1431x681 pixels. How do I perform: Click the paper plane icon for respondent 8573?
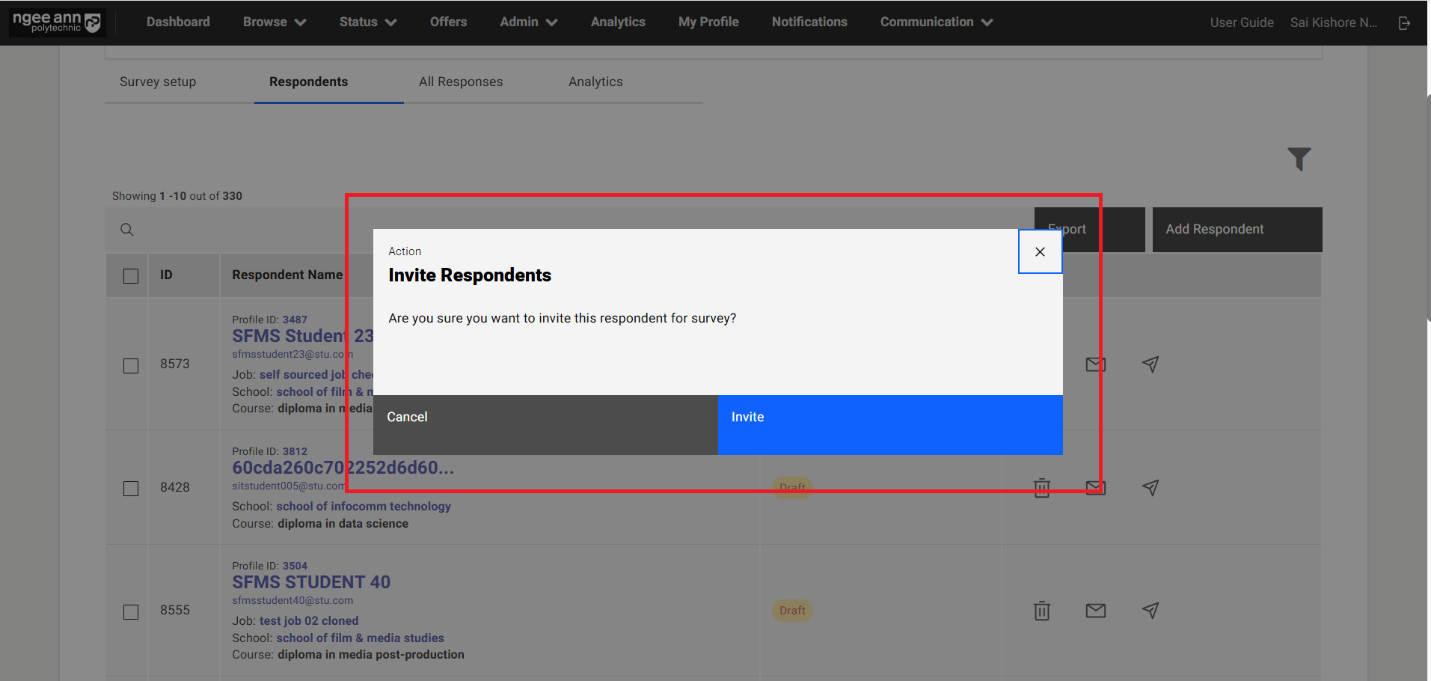point(1150,365)
